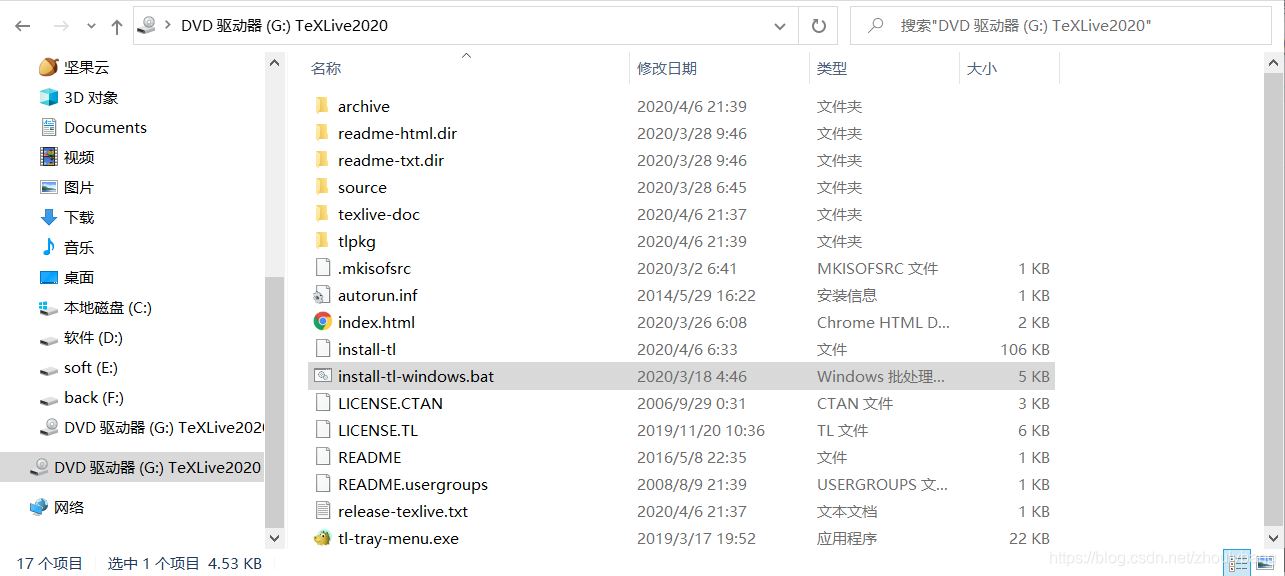Sort by the 类型 column header
1285x576 pixels.
[x=831, y=68]
